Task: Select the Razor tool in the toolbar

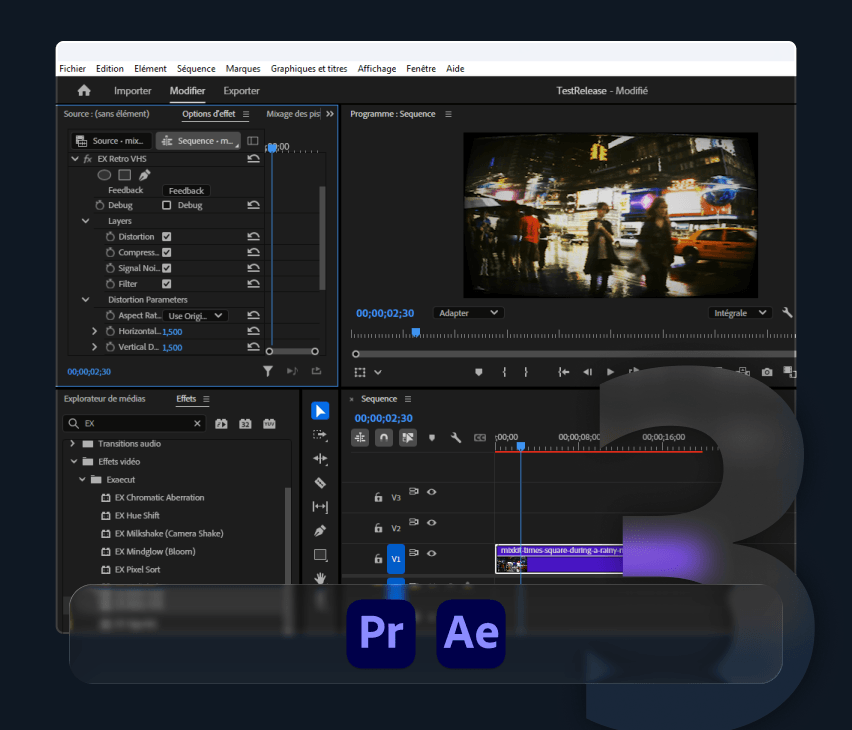Action: [320, 483]
